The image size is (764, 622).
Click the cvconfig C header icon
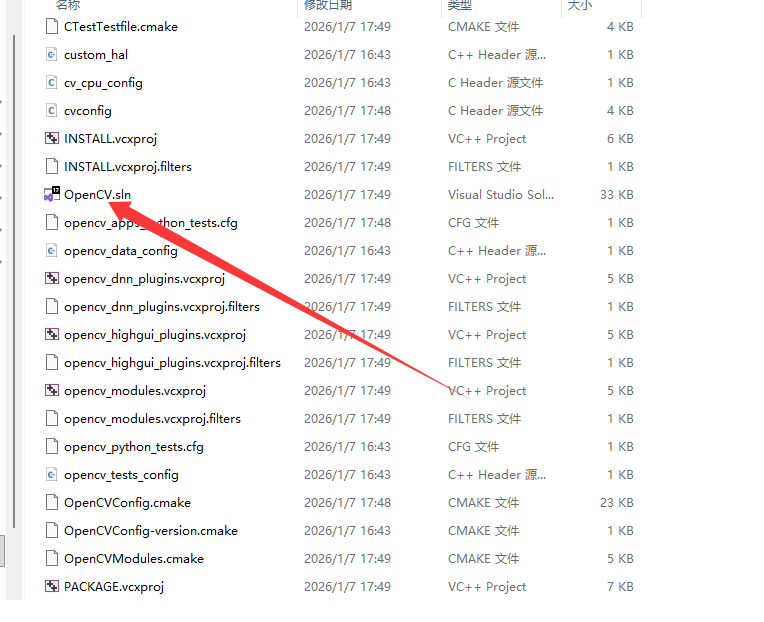click(52, 111)
